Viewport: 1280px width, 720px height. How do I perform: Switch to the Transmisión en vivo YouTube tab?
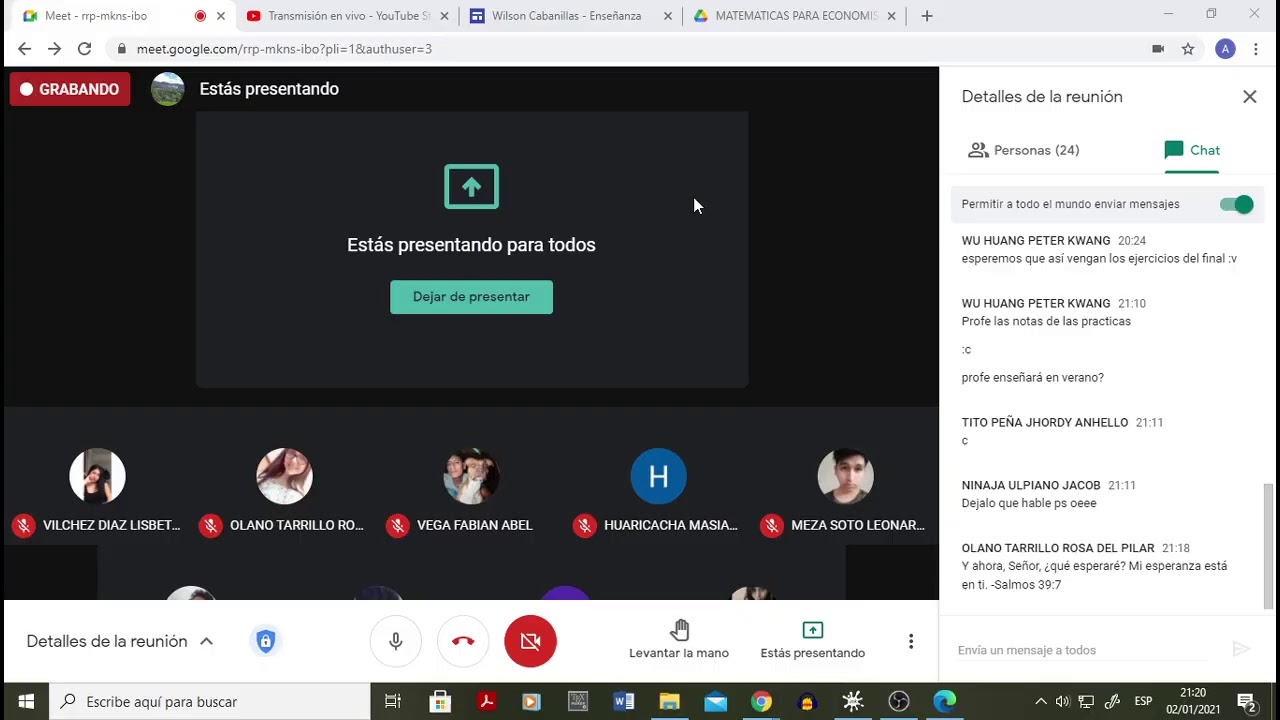point(346,16)
